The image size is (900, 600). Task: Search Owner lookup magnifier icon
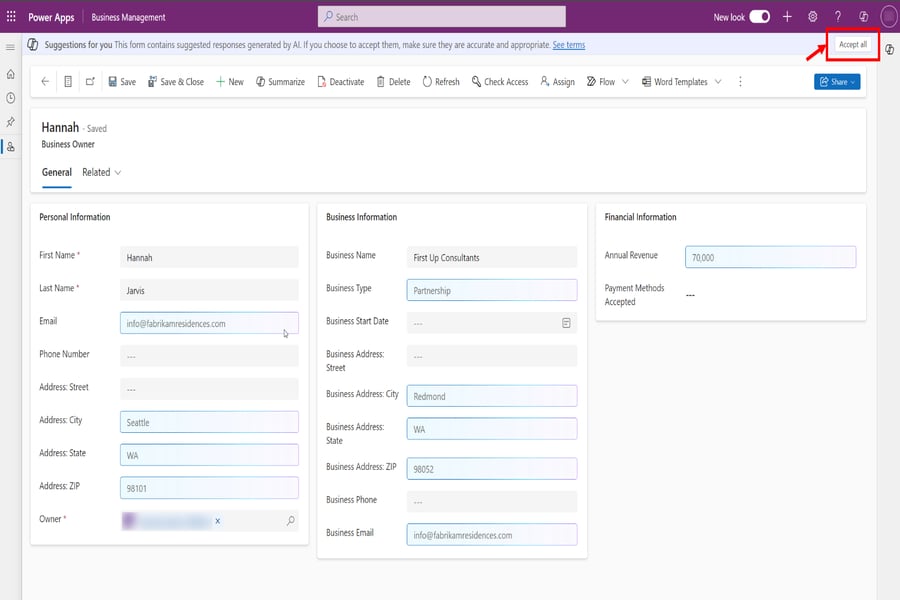point(290,521)
